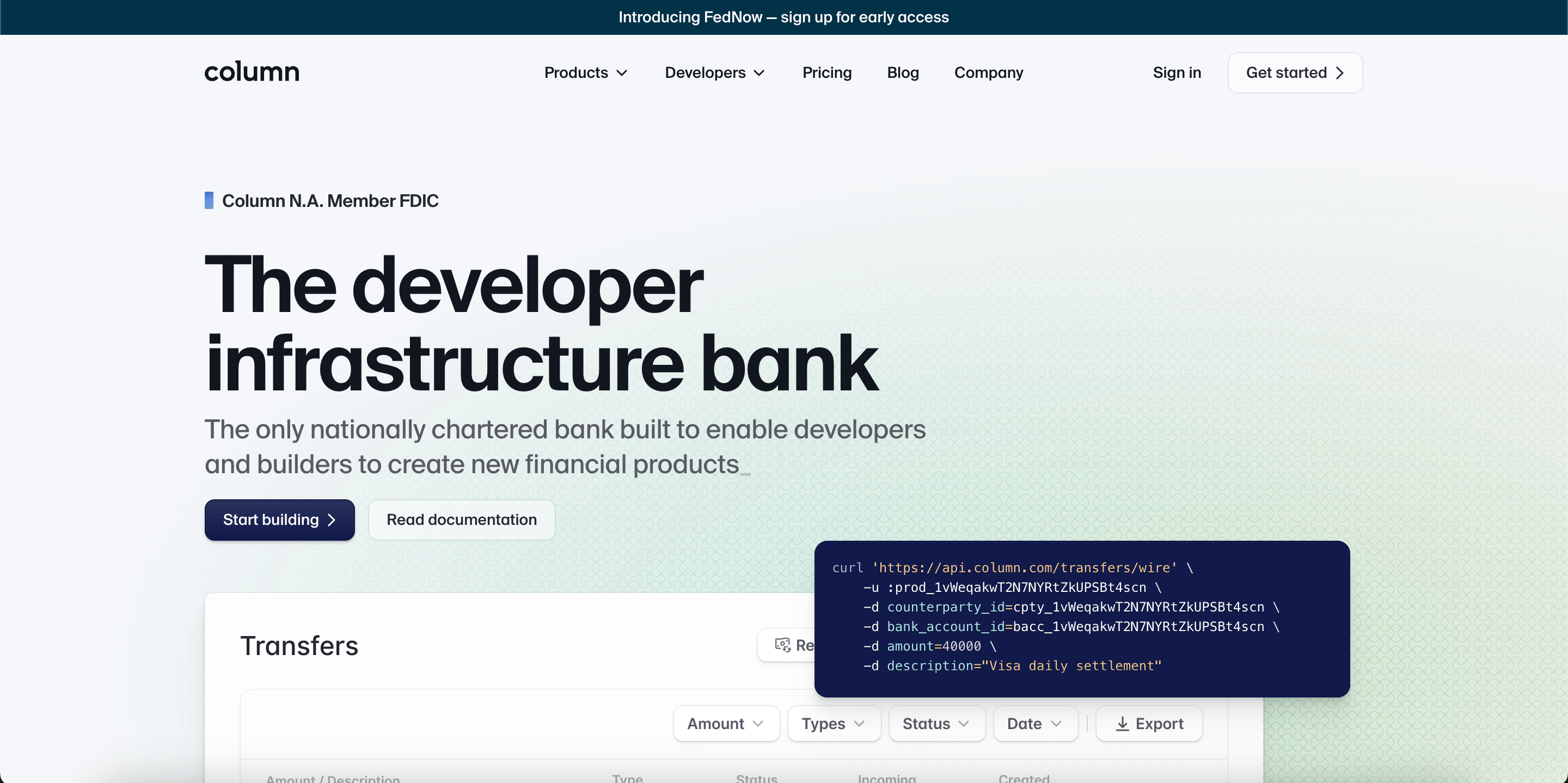Screen dimensions: 1568x783
Task: Click the arrow in Start building button
Action: point(332,520)
